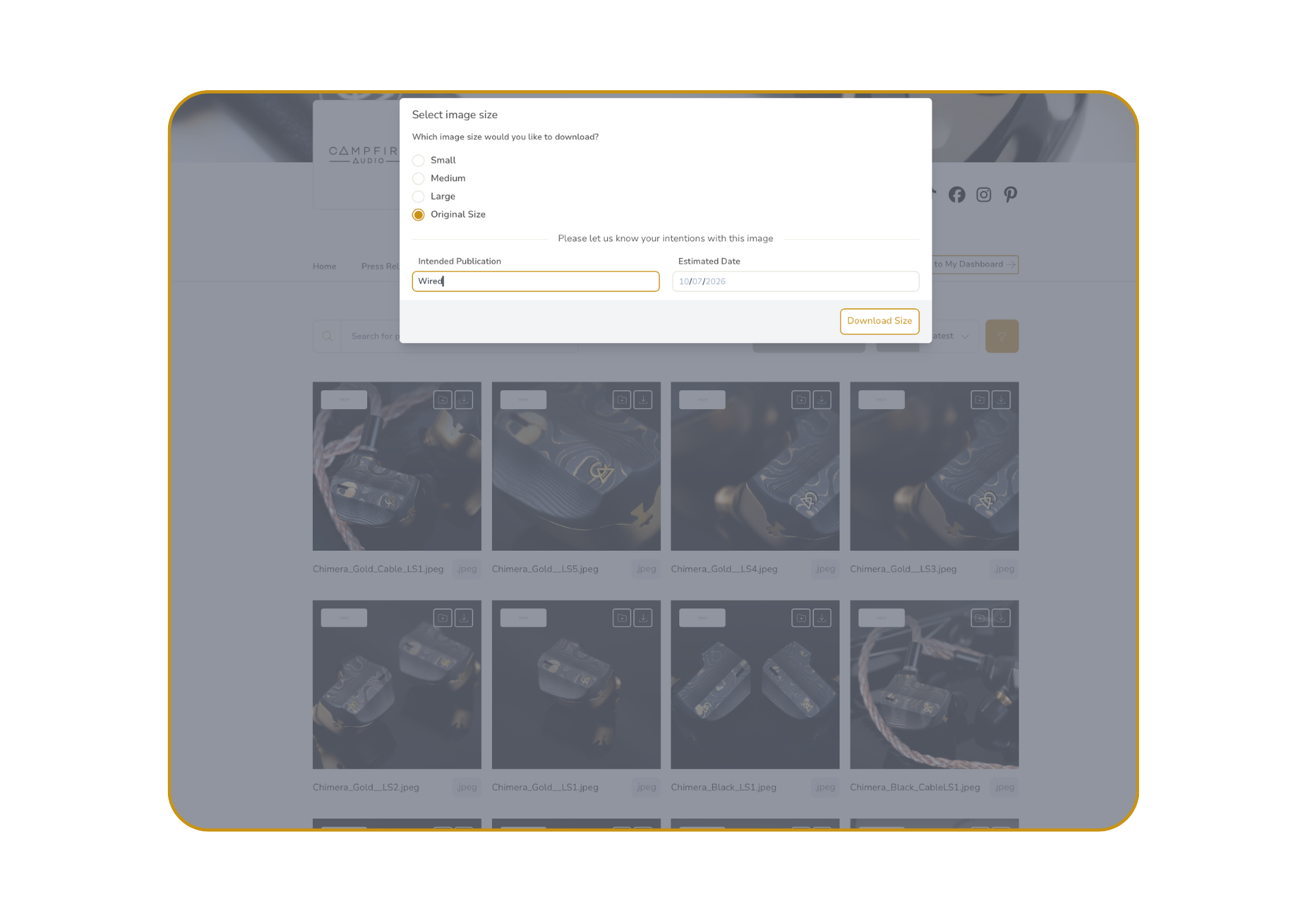Open the Chimera_Gold__LS2.jpeg thumbnail
1307x924 pixels.
point(397,685)
